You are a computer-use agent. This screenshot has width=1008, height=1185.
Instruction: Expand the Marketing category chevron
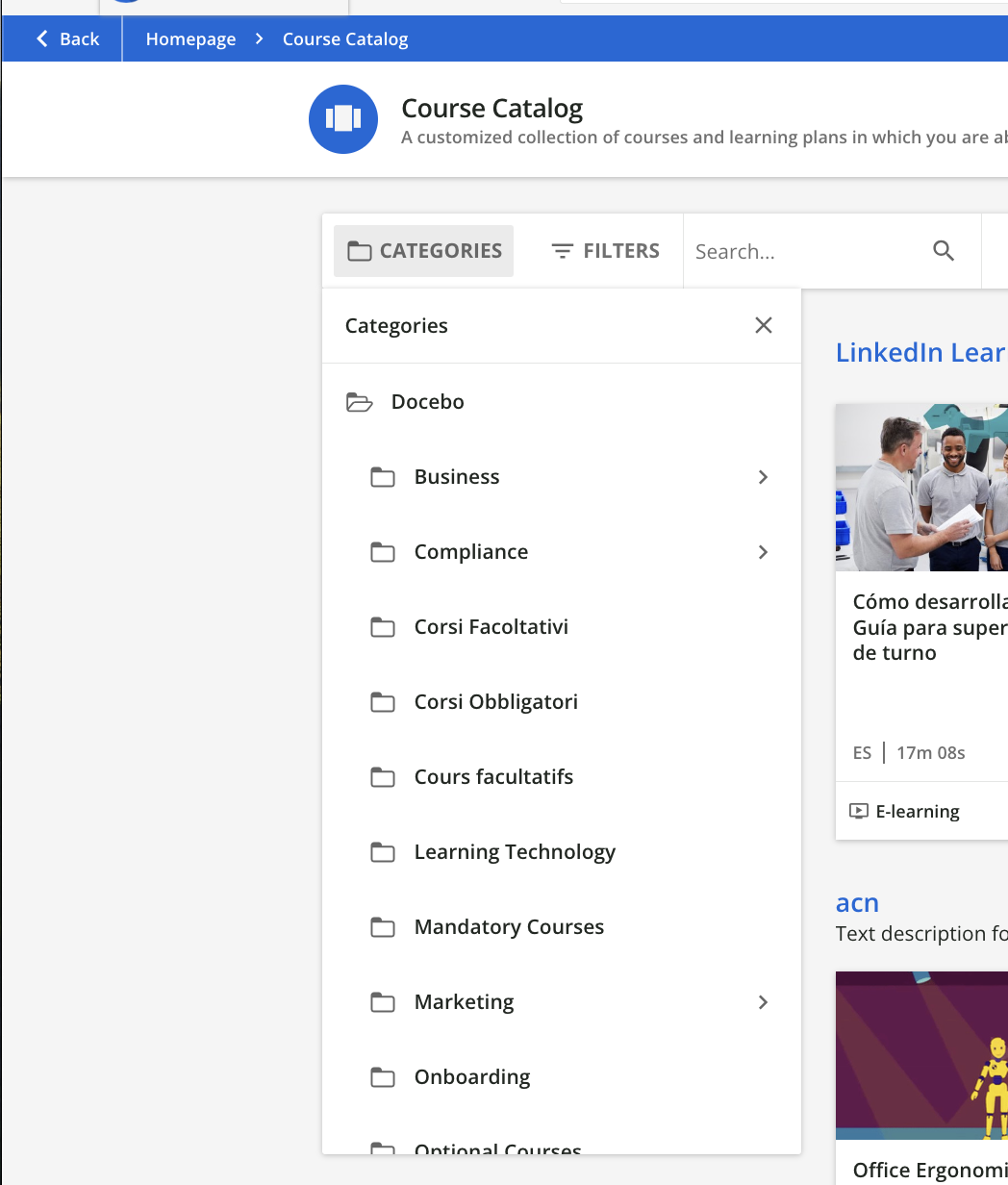[763, 1002]
